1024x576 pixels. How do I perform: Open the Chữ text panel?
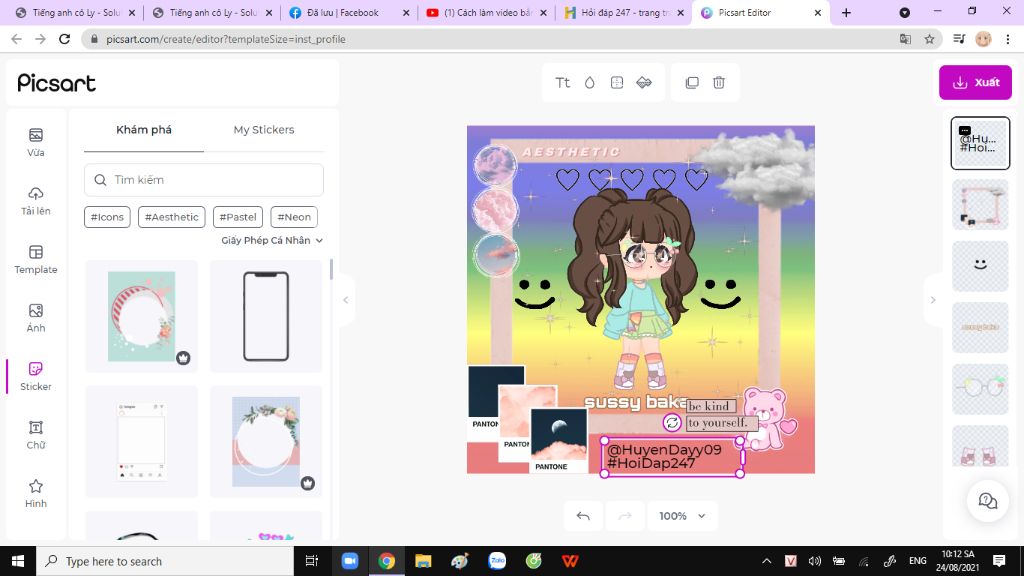35,435
